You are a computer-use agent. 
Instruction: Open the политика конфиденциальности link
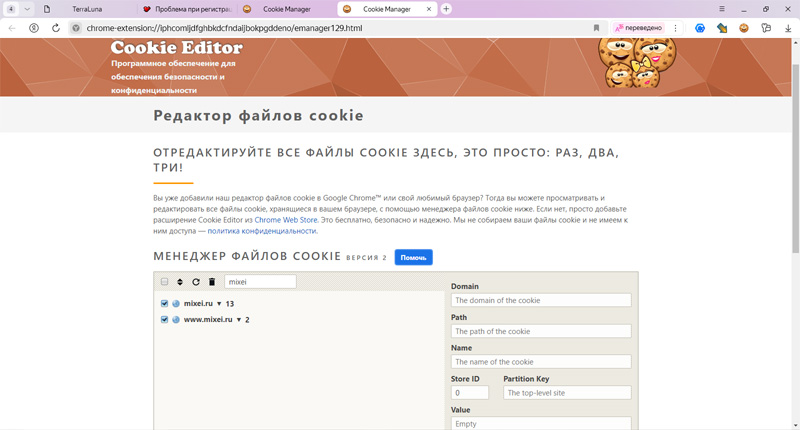coord(262,231)
